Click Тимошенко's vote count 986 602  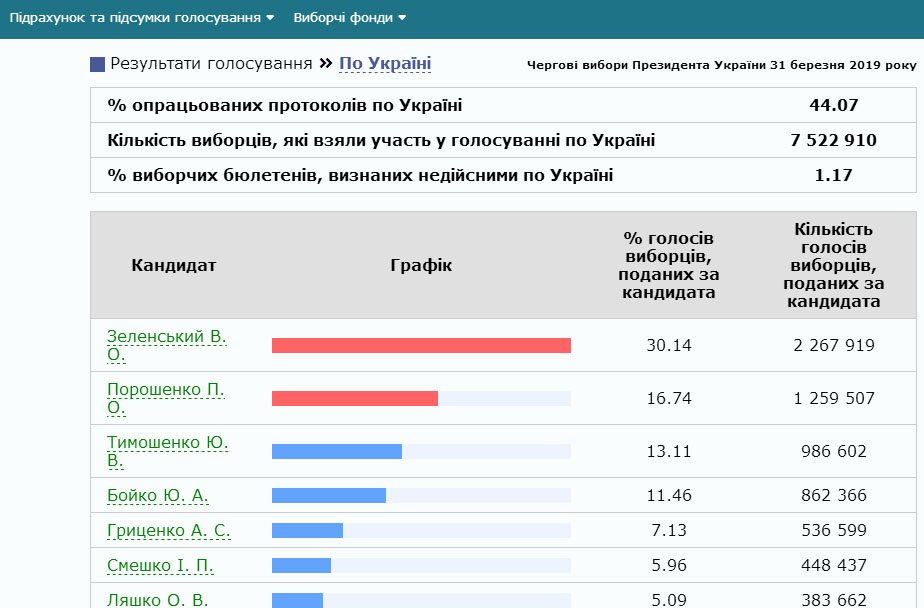834,451
